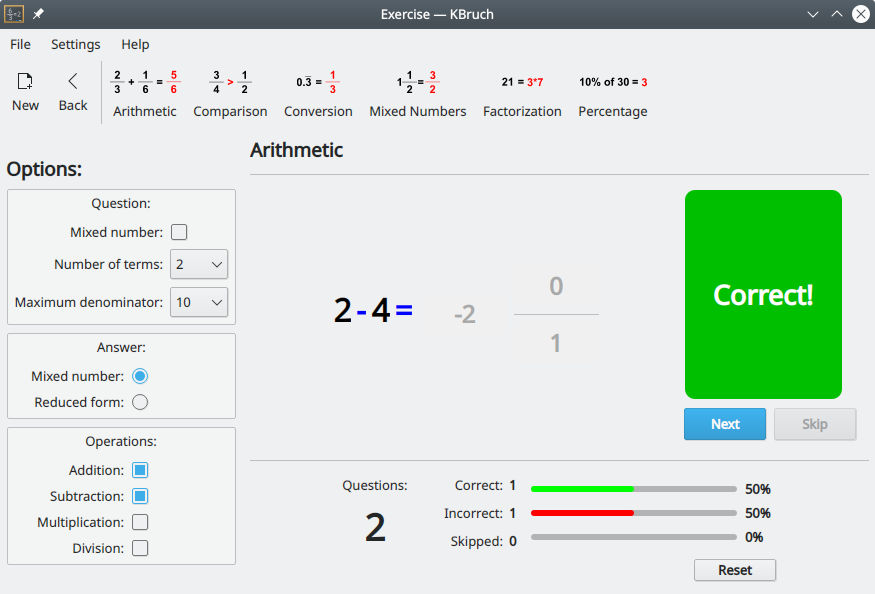Viewport: 875px width, 594px height.
Task: Click the New exercise toolbar icon
Action: coord(25,82)
